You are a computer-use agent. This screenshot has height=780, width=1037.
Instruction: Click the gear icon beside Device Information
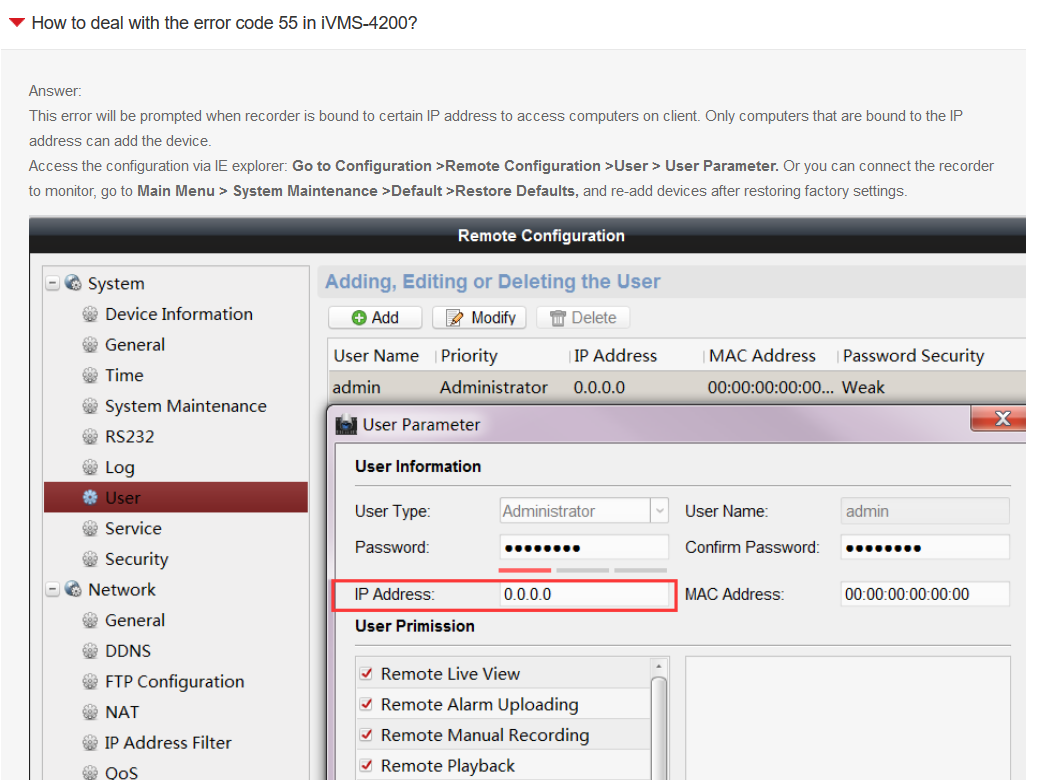coord(89,315)
